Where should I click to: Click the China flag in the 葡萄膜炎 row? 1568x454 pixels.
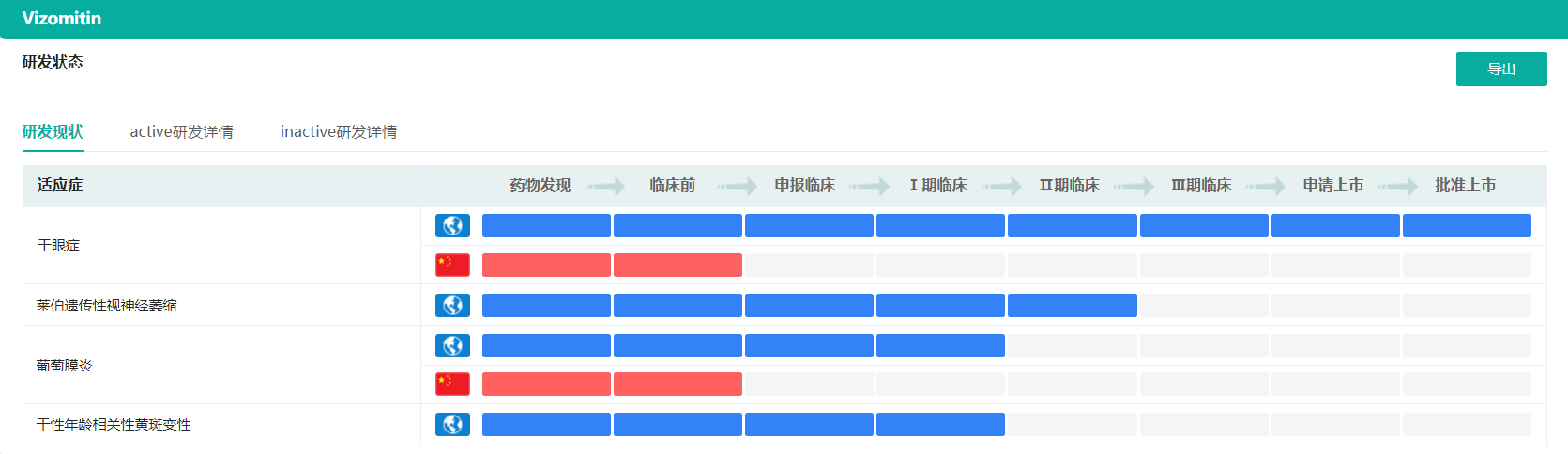[452, 384]
